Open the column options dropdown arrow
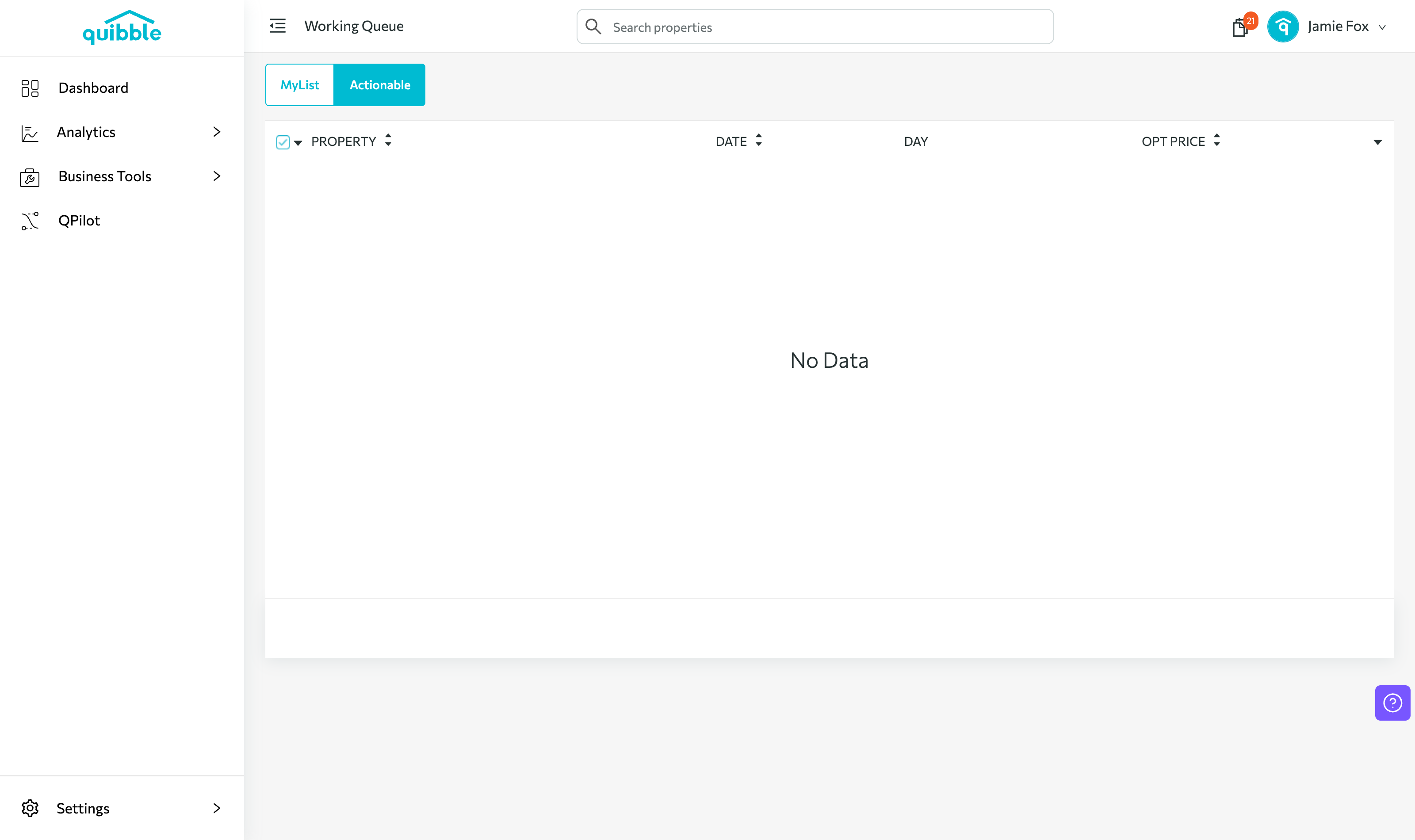Image resolution: width=1415 pixels, height=840 pixels. [1377, 142]
